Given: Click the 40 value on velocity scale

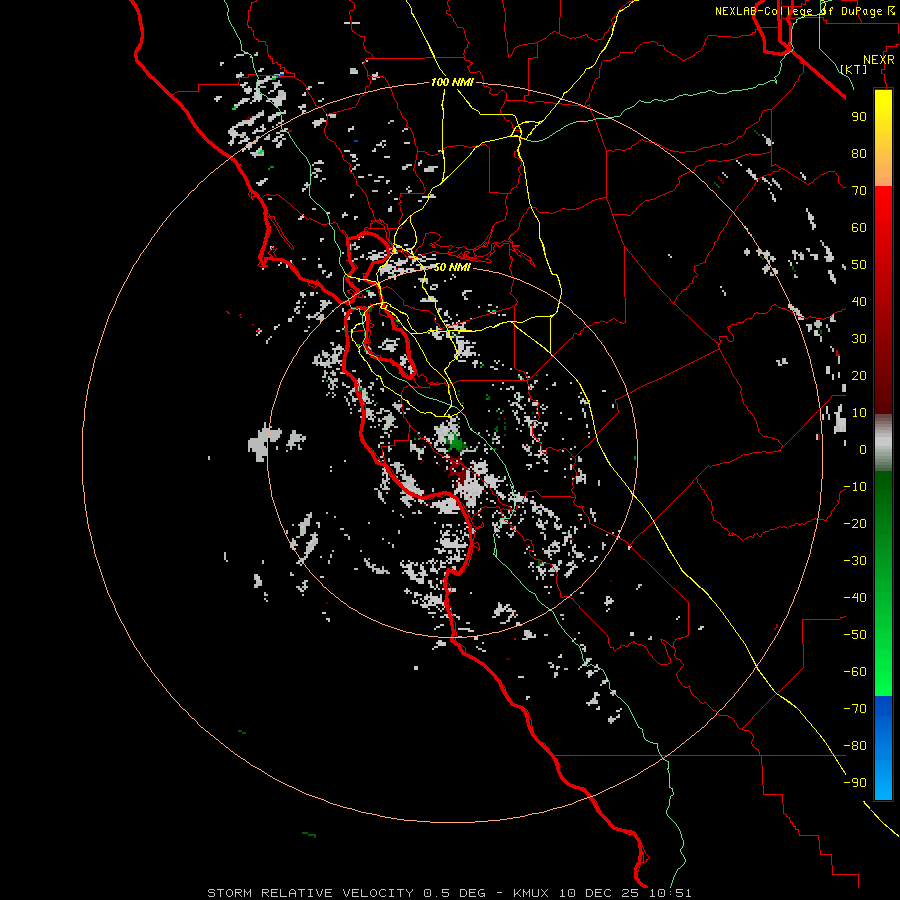Looking at the screenshot, I should 859,301.
